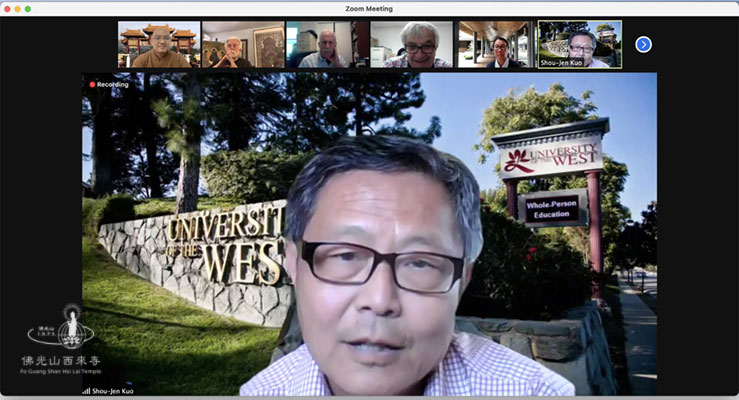Show next page of participant thumbnails
The height and width of the screenshot is (400, 739).
click(643, 45)
